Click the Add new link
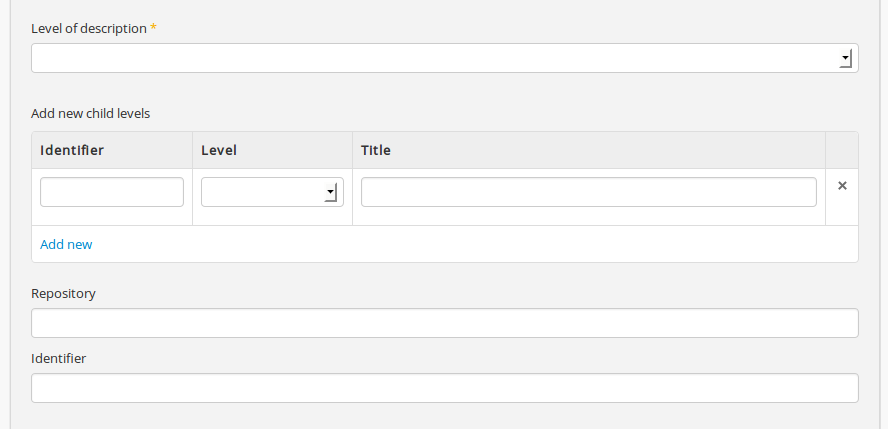This screenshot has width=888, height=429. pos(66,244)
